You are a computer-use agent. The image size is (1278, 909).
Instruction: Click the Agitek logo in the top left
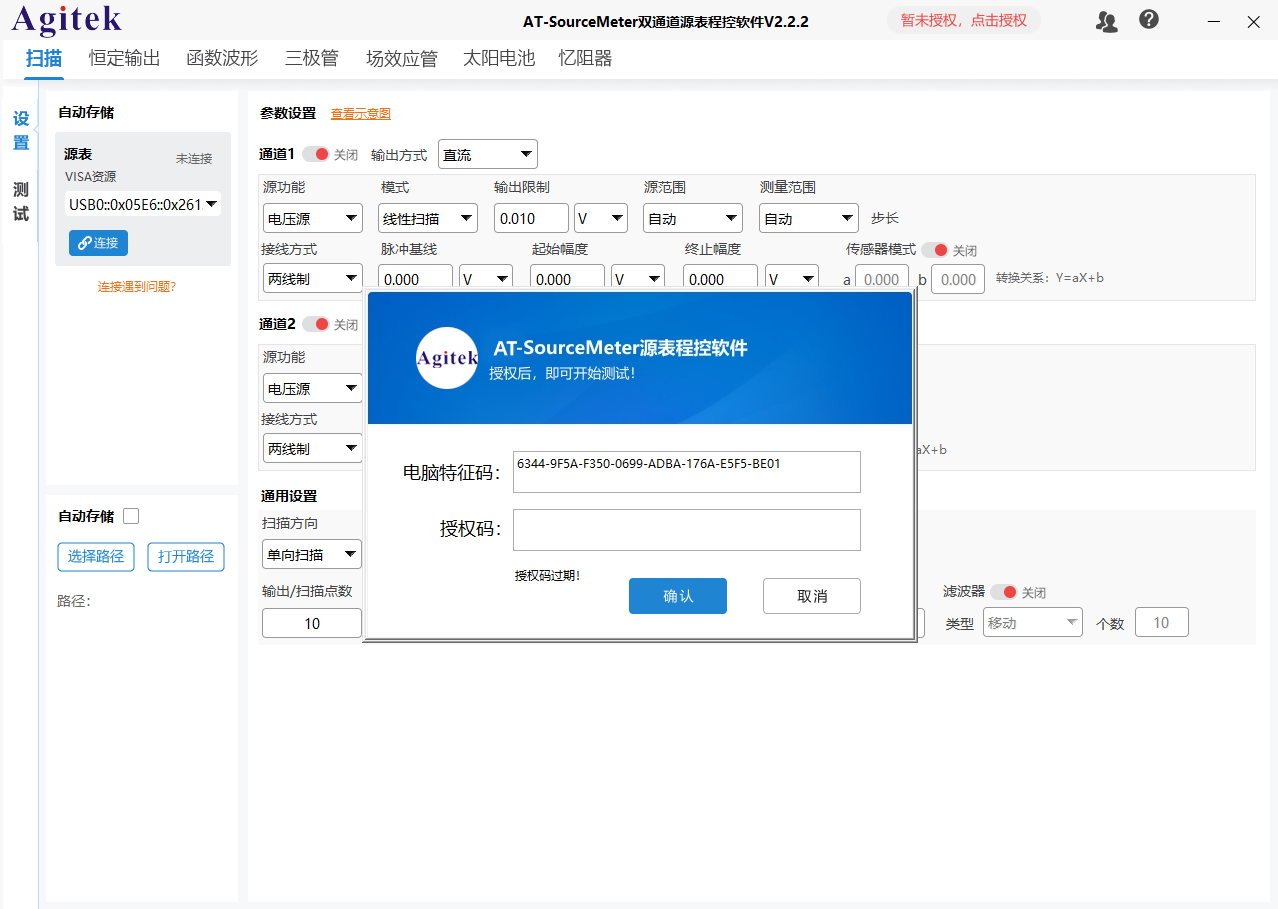point(64,20)
